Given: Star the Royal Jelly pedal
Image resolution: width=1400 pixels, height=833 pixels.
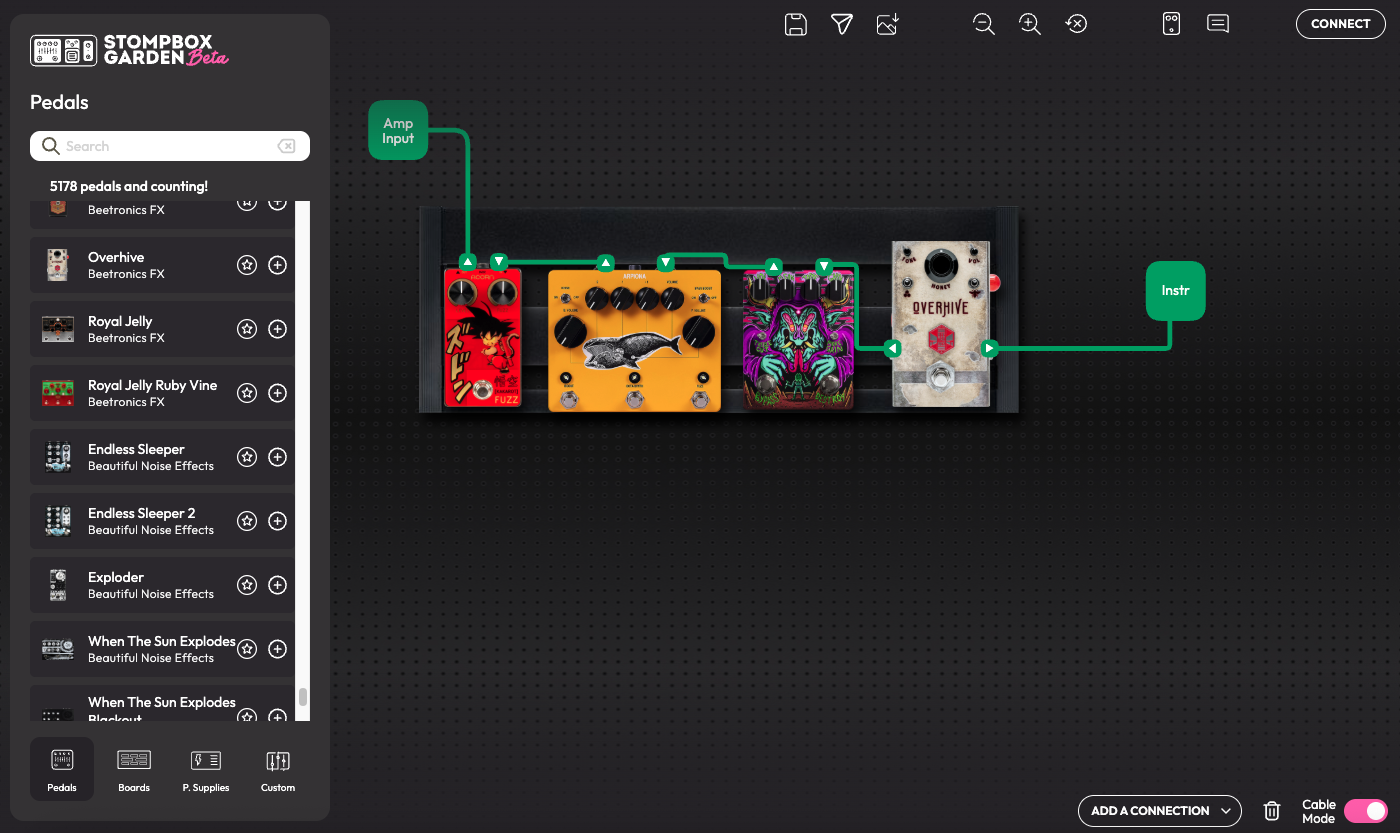Looking at the screenshot, I should 247,329.
